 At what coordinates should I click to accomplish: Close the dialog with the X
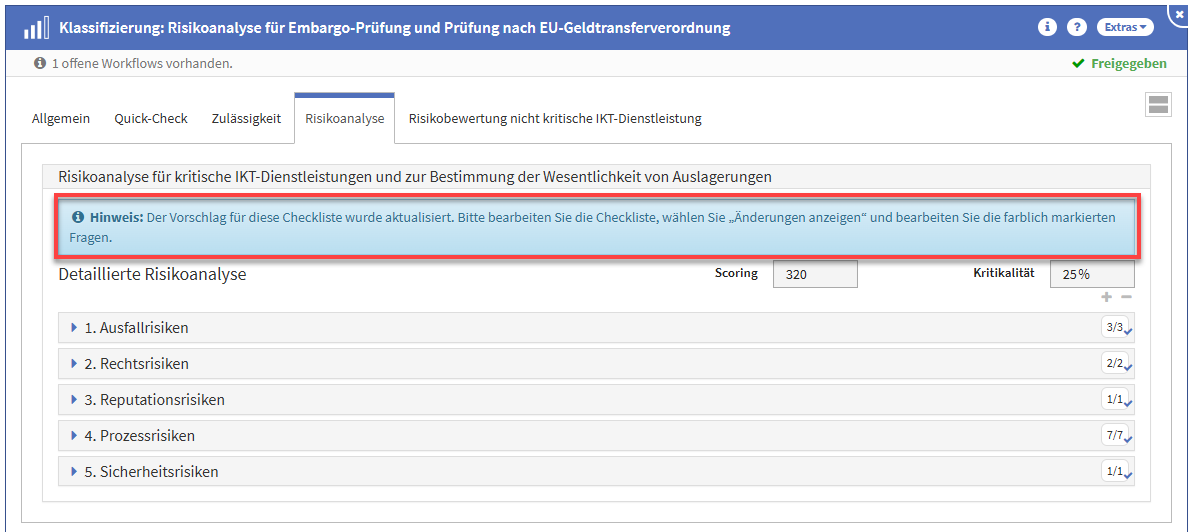(1180, 14)
